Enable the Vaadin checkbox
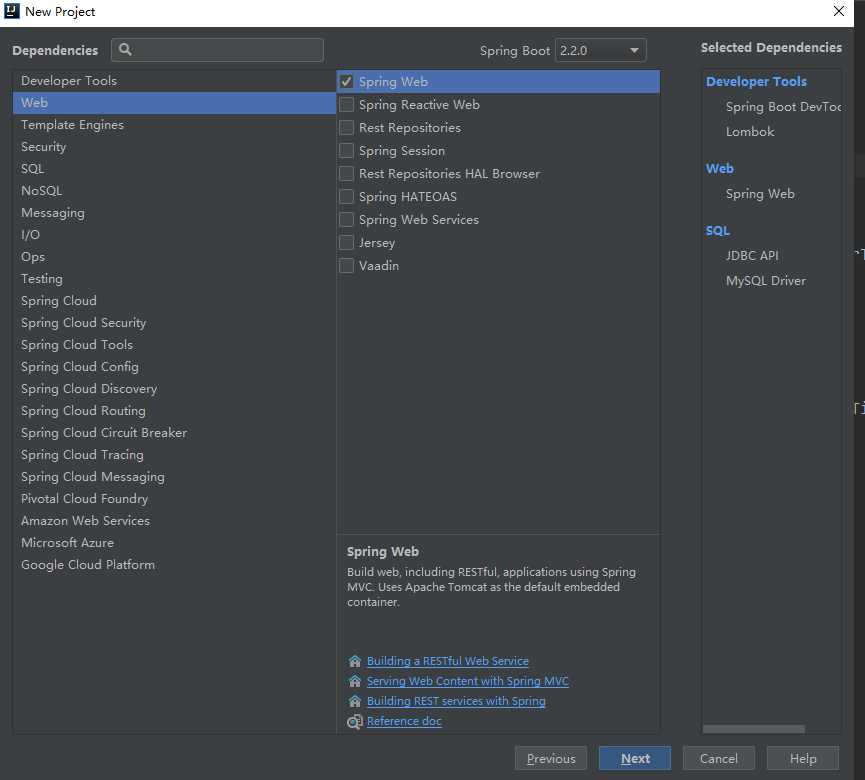Image resolution: width=865 pixels, height=780 pixels. point(346,265)
